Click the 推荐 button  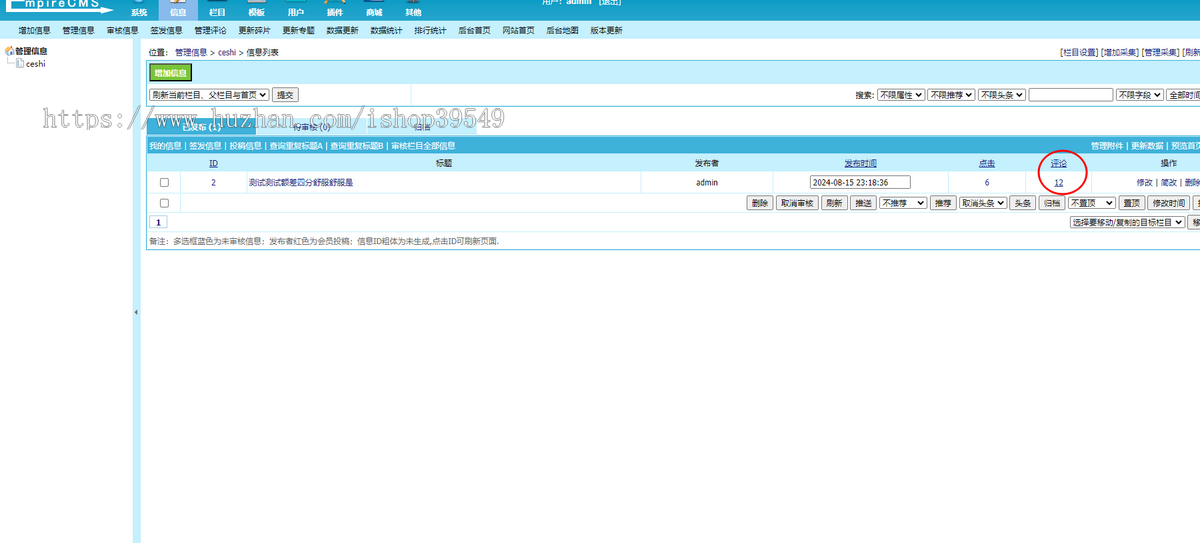pyautogui.click(x=943, y=203)
